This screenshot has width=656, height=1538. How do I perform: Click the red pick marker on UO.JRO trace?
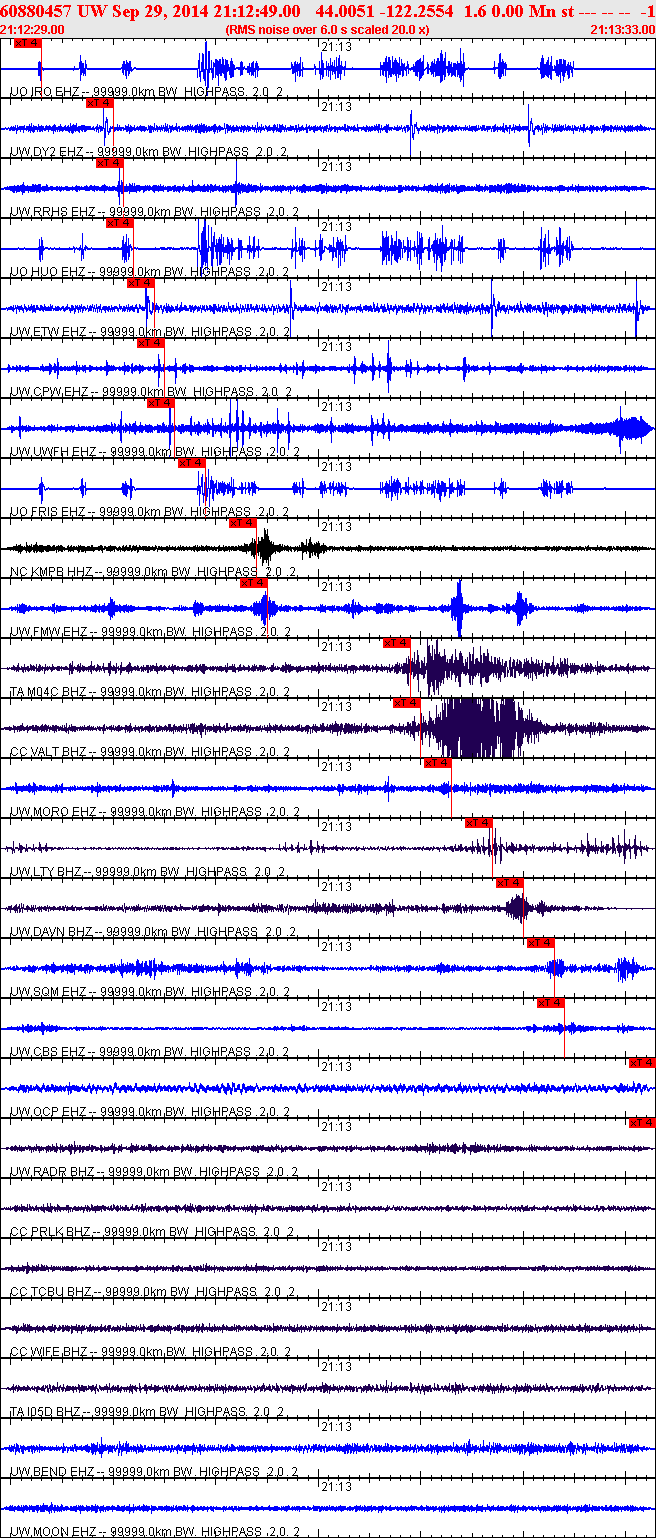(x=28, y=43)
